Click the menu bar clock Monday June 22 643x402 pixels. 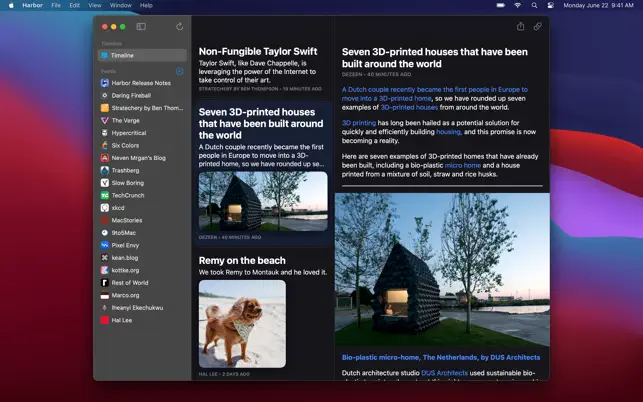[598, 5]
